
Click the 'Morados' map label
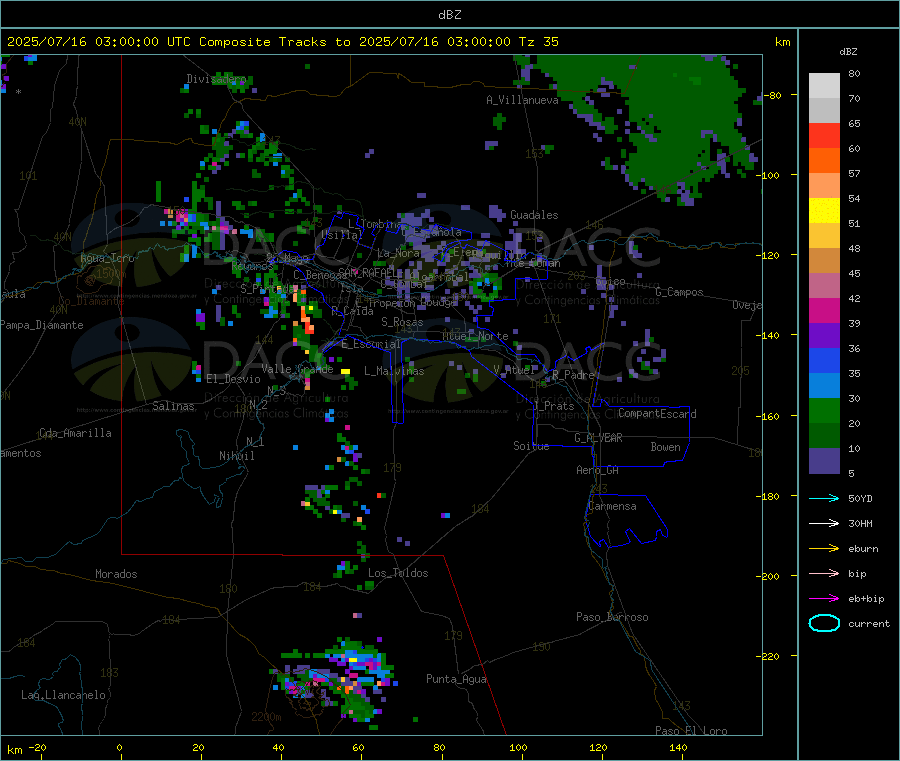pos(116,574)
